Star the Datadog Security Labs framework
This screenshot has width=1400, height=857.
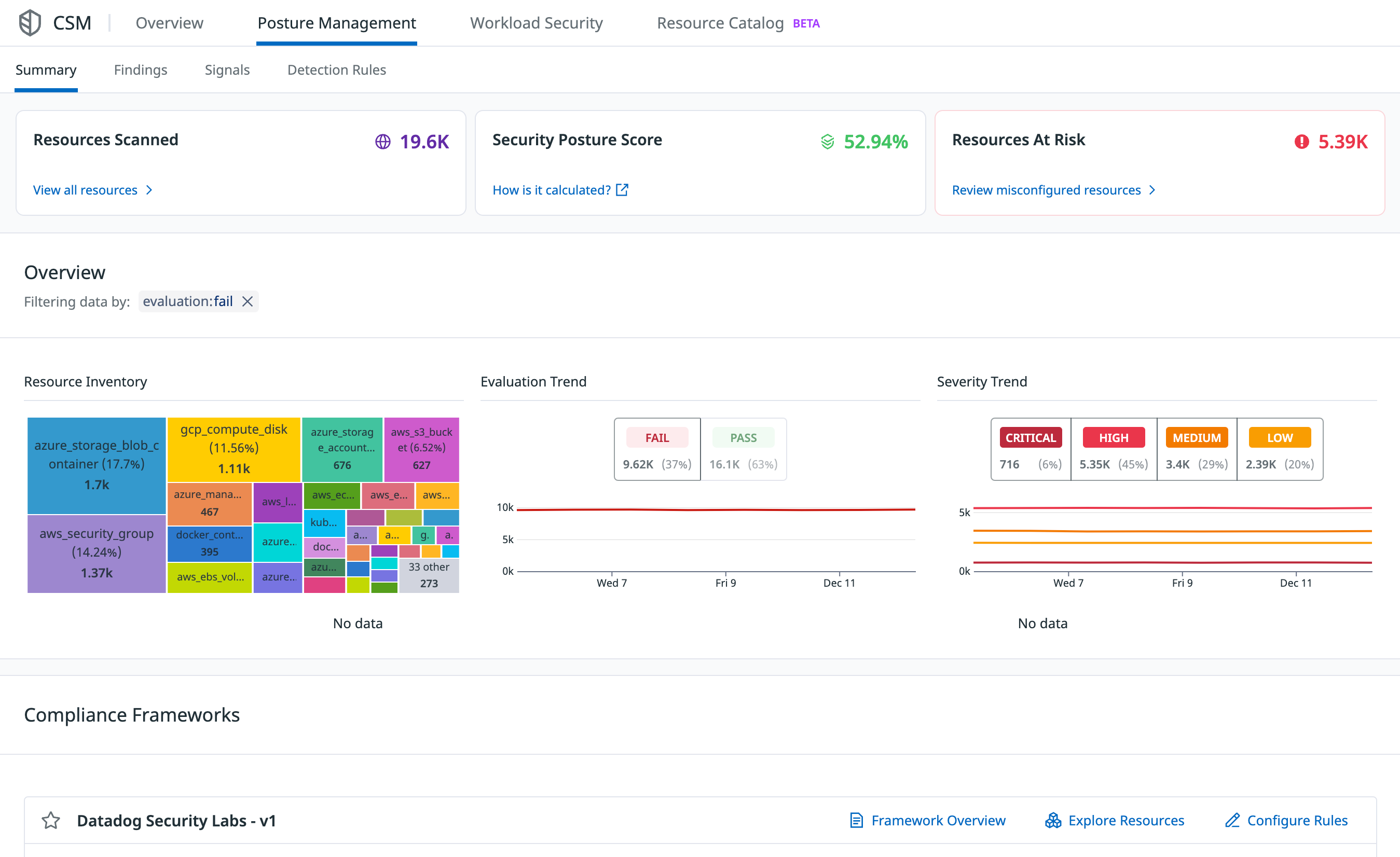[50, 820]
